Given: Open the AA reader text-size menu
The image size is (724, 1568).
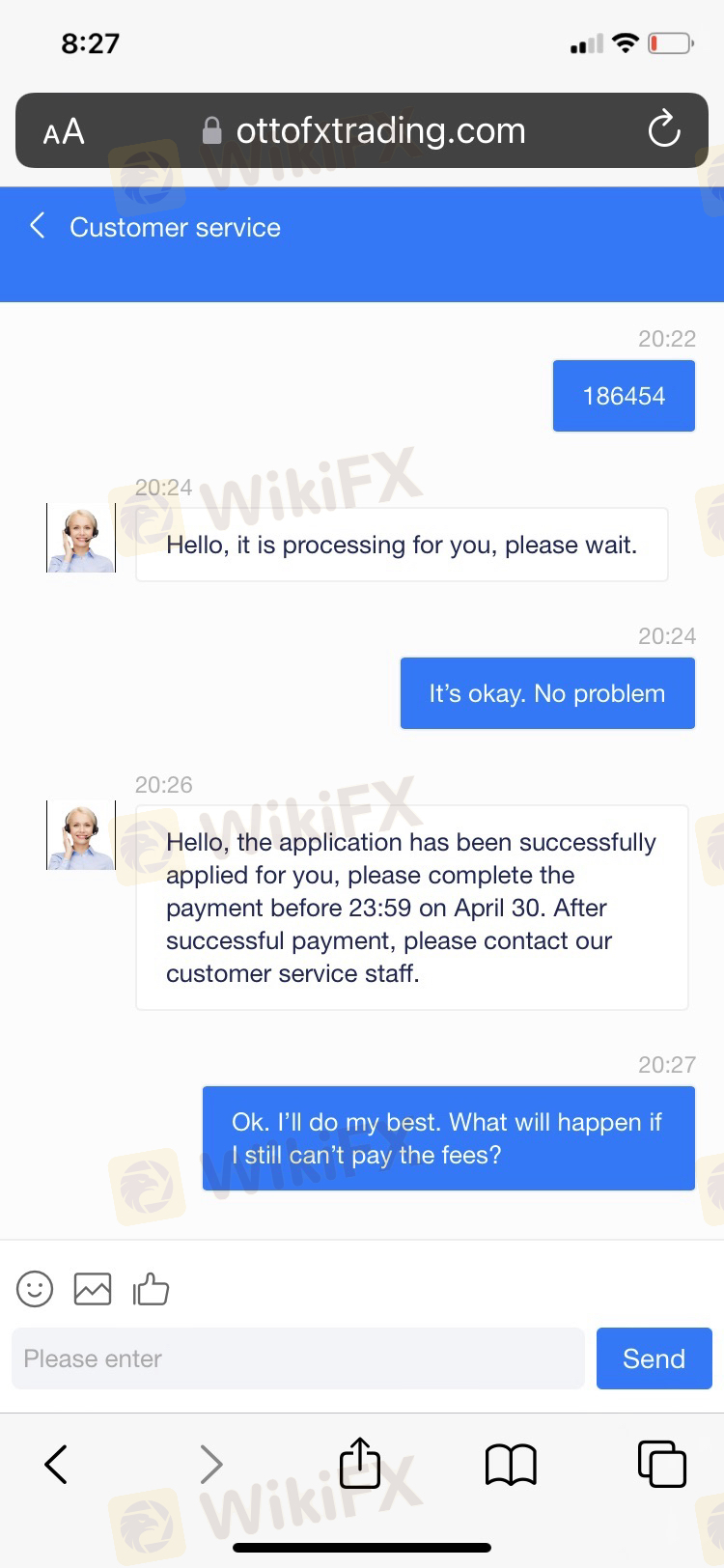Looking at the screenshot, I should click(64, 131).
